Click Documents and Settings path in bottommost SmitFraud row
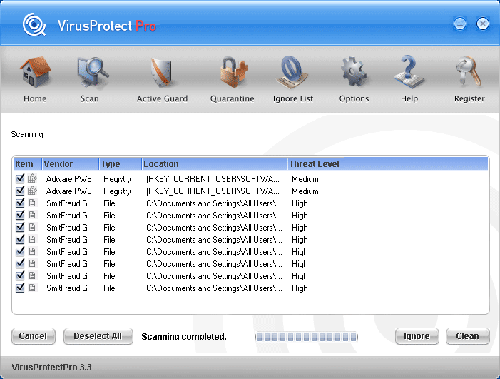500x379 pixels. (x=214, y=288)
